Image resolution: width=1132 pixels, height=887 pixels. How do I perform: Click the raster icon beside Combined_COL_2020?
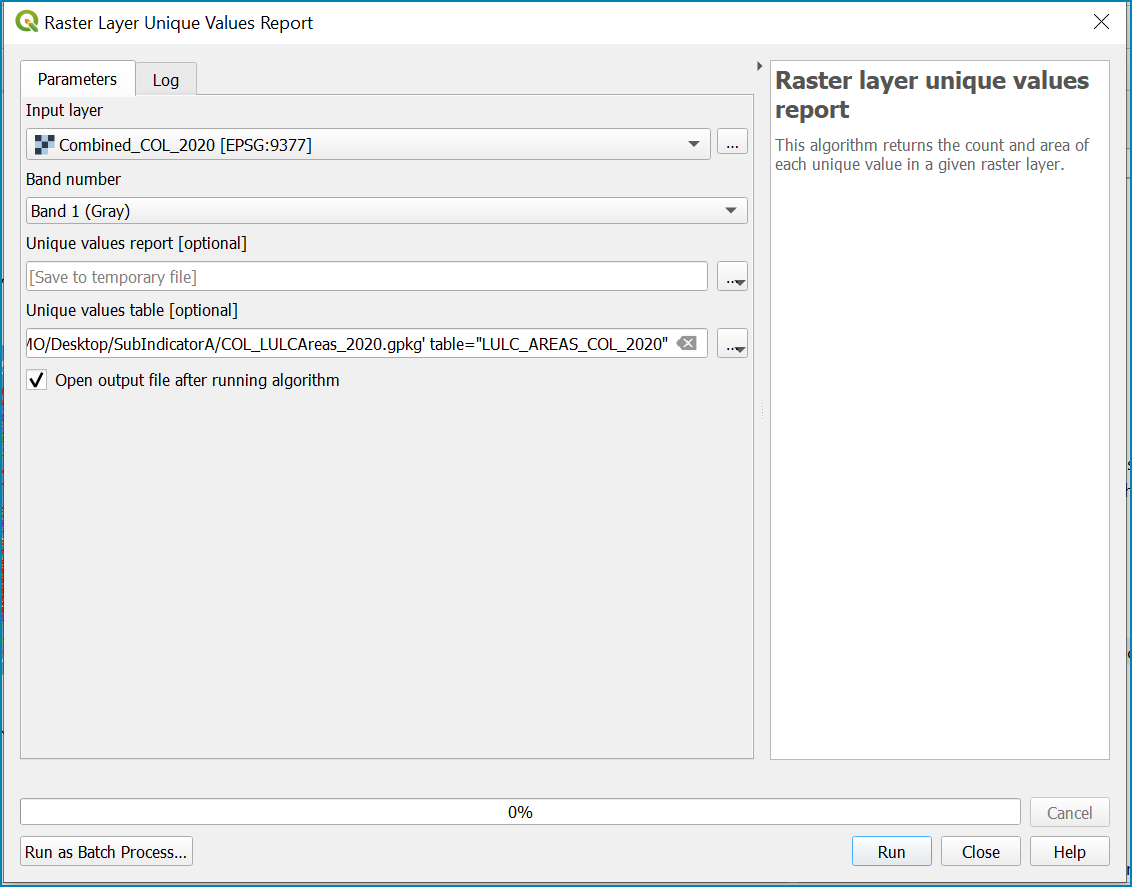pyautogui.click(x=45, y=144)
